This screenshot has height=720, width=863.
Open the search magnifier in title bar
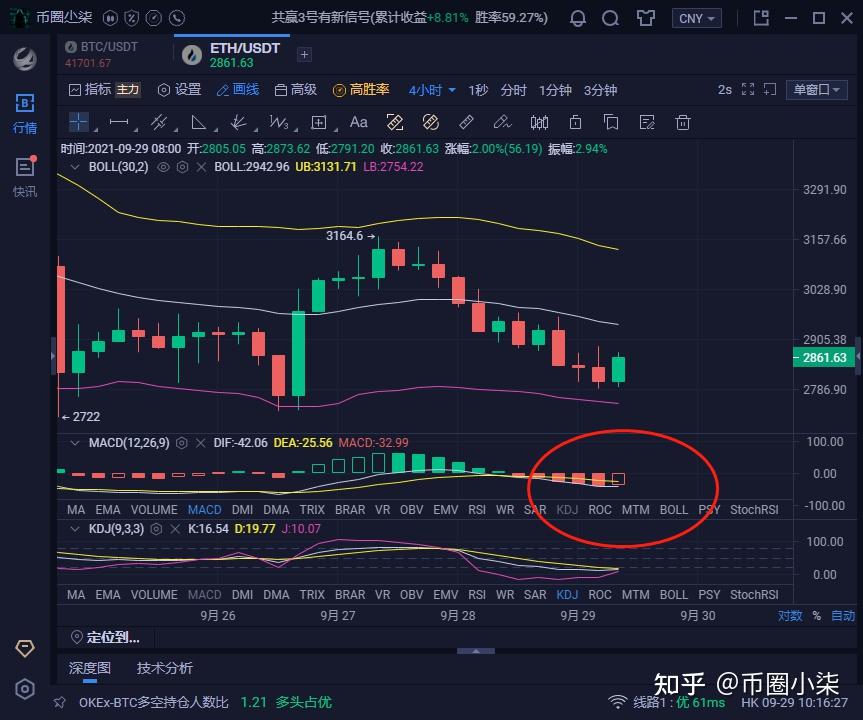pyautogui.click(x=610, y=18)
